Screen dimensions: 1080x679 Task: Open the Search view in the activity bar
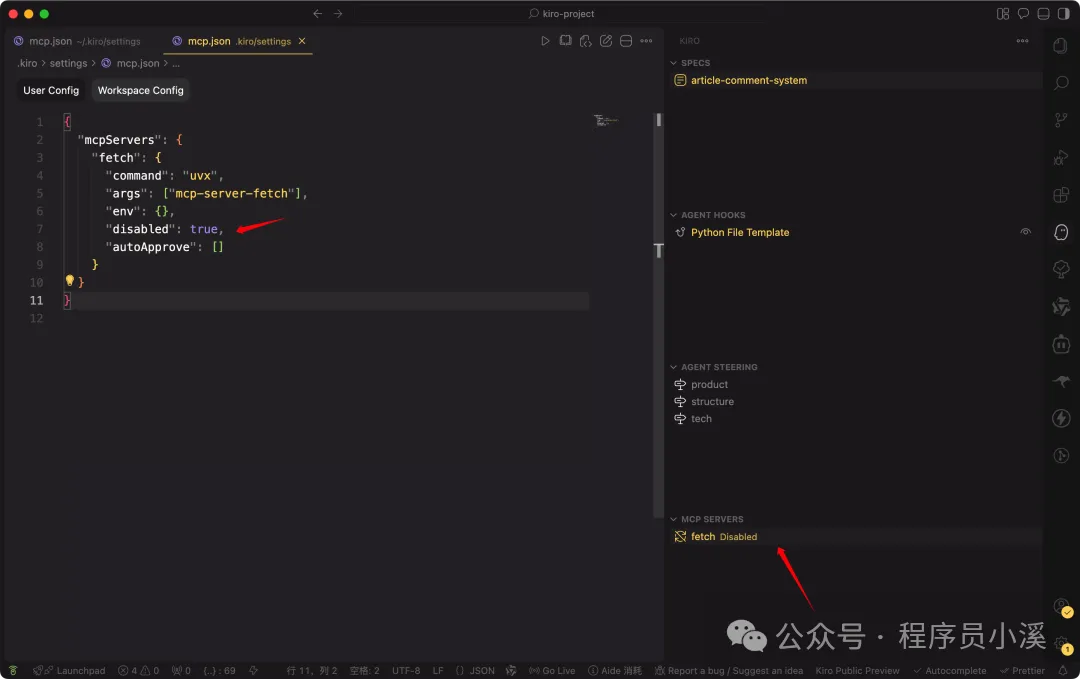coord(1061,83)
